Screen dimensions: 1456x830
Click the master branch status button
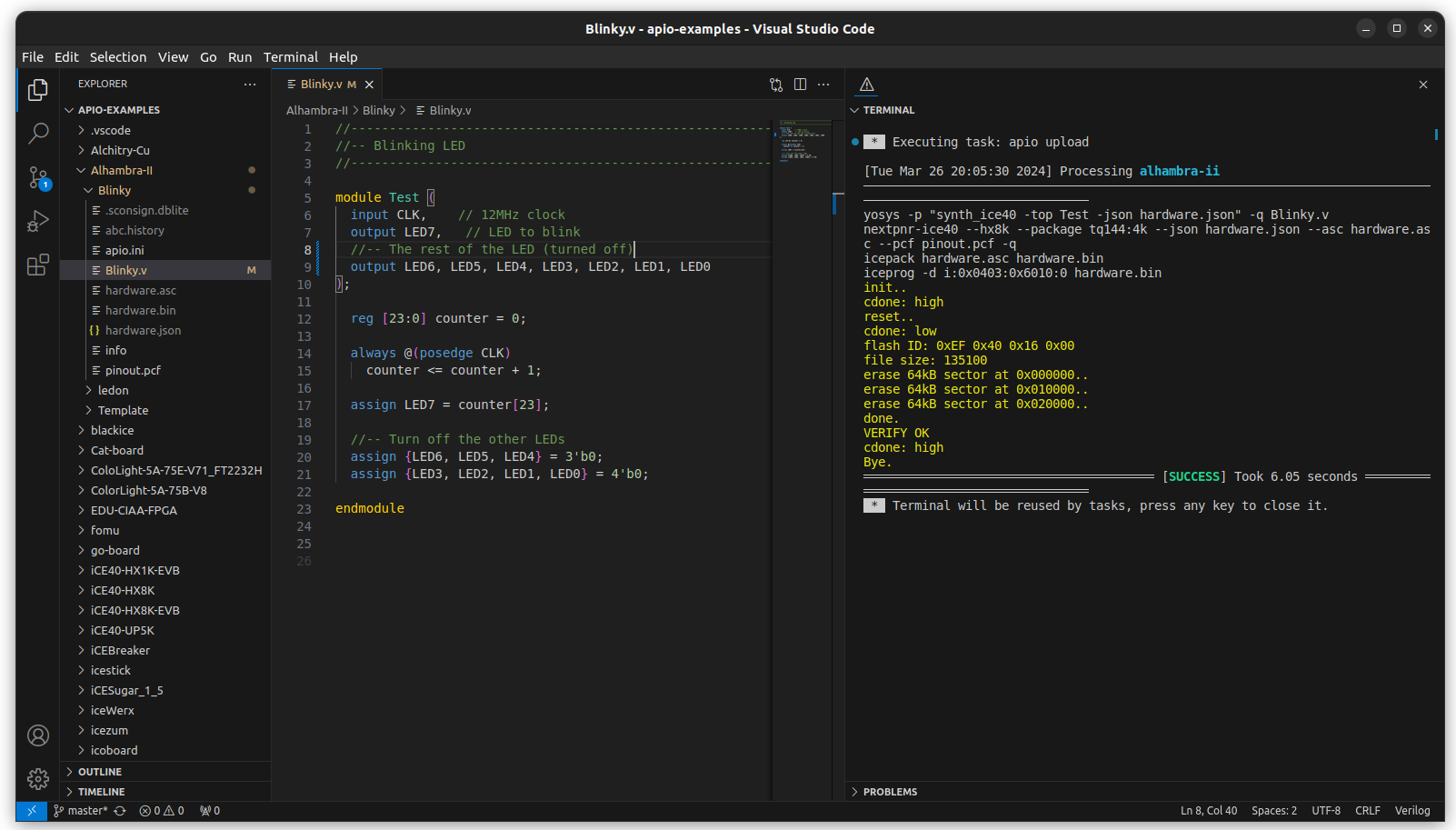click(x=82, y=811)
